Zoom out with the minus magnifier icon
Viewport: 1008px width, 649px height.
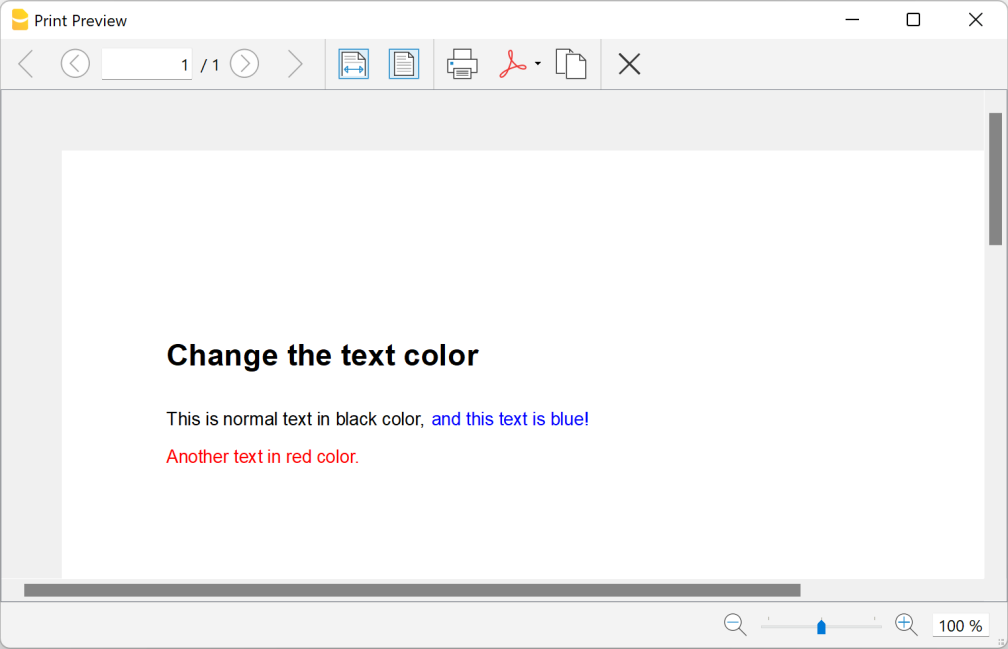tap(735, 624)
